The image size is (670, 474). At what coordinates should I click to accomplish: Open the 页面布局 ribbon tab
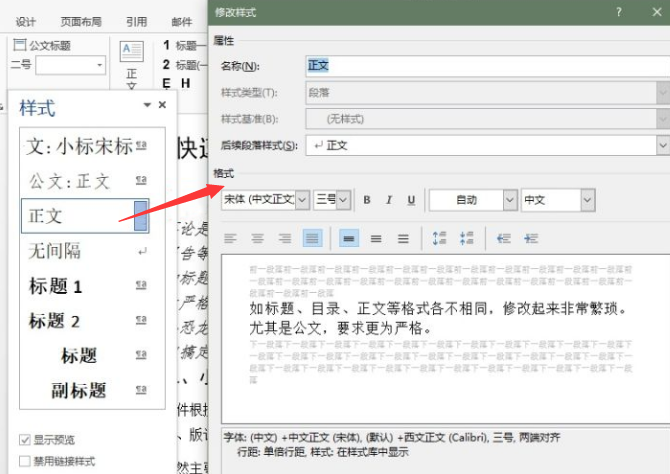[81, 22]
